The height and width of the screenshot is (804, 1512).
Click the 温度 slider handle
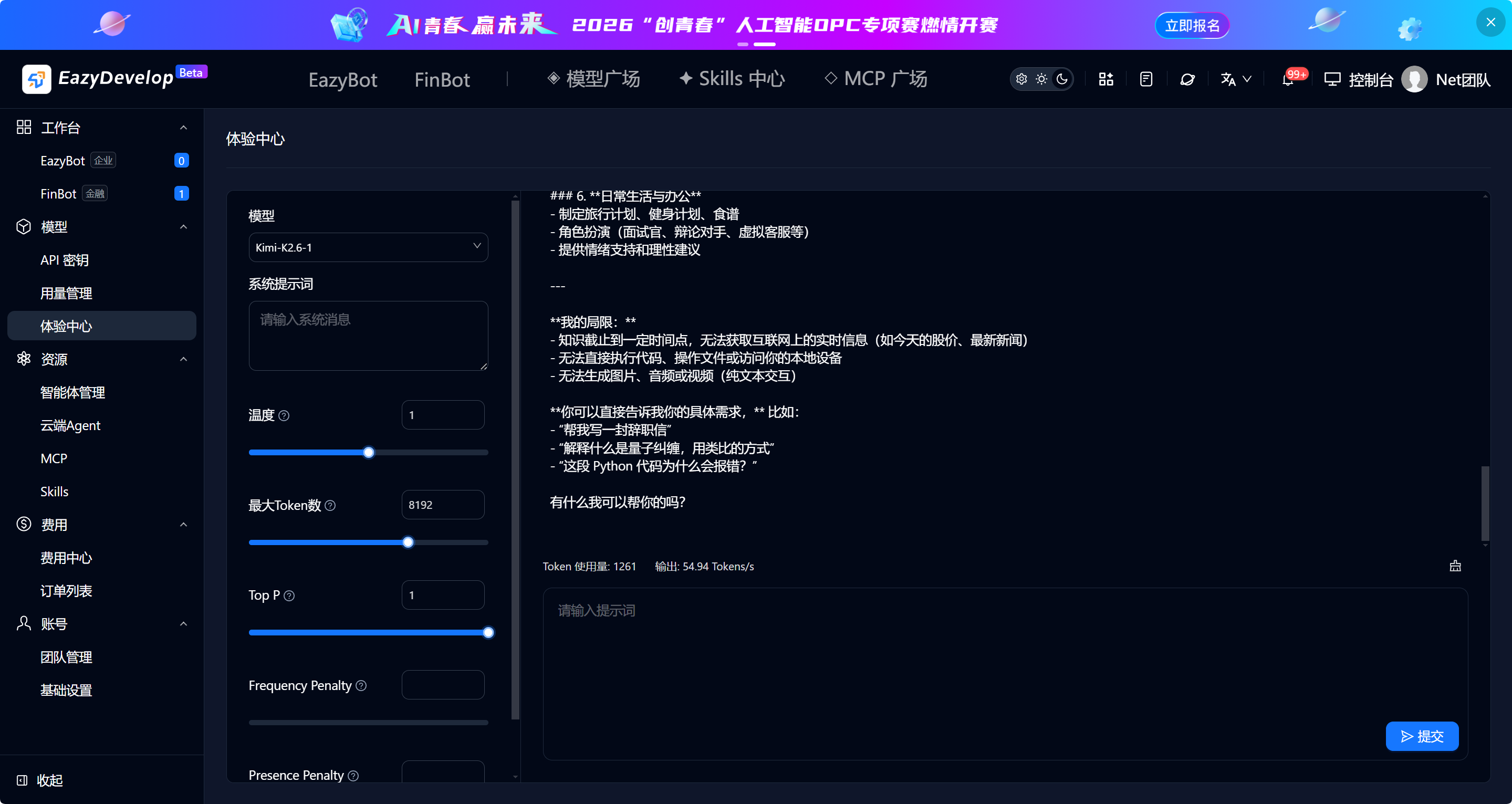point(369,453)
